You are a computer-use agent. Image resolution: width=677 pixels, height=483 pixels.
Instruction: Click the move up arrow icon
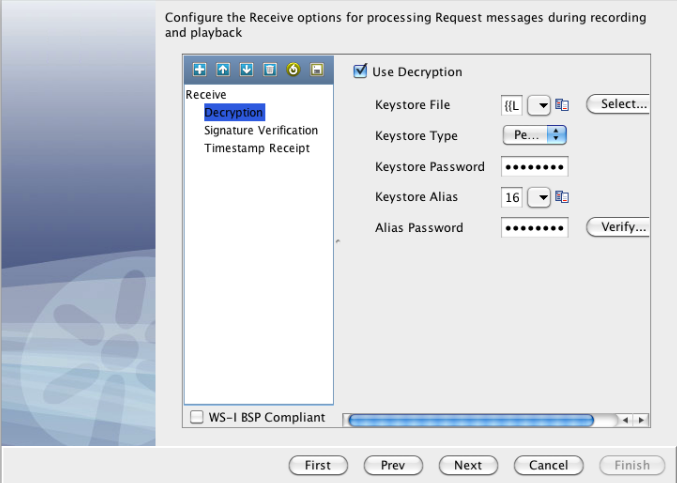point(223,70)
